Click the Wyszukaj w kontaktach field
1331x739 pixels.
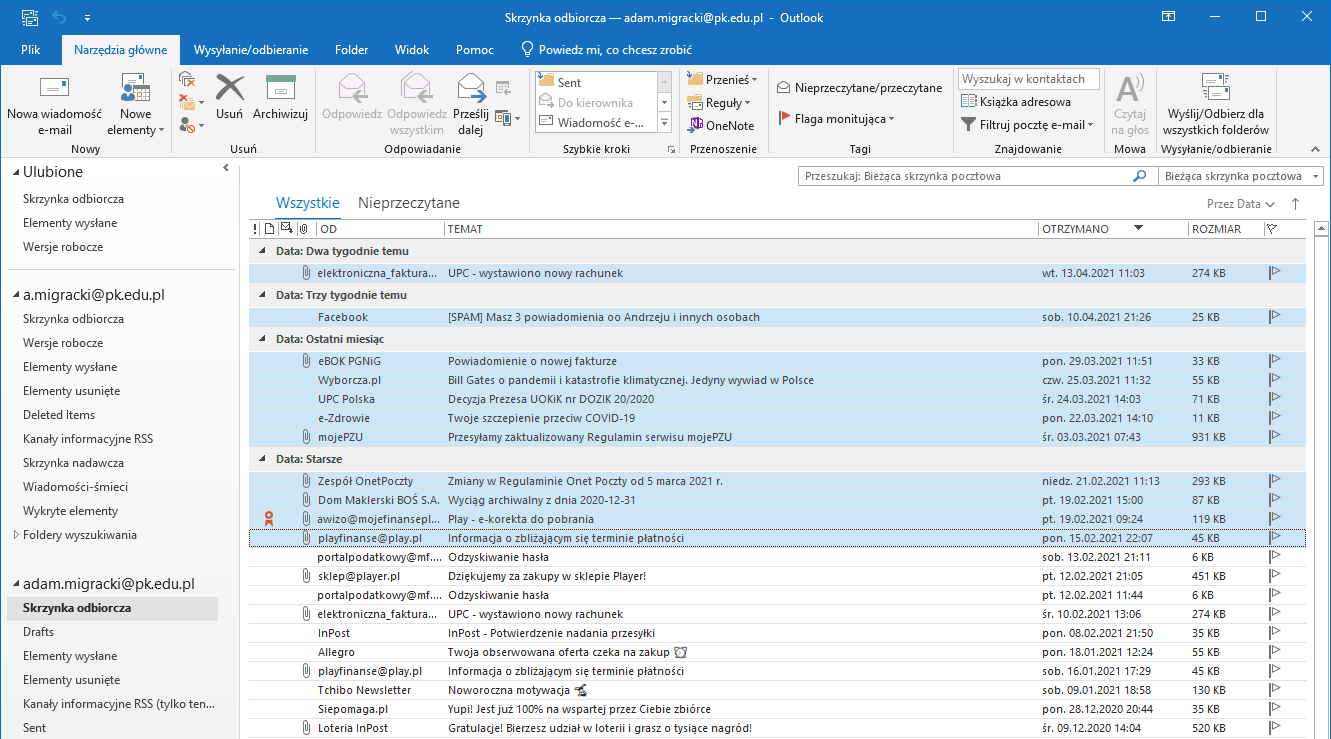1028,79
